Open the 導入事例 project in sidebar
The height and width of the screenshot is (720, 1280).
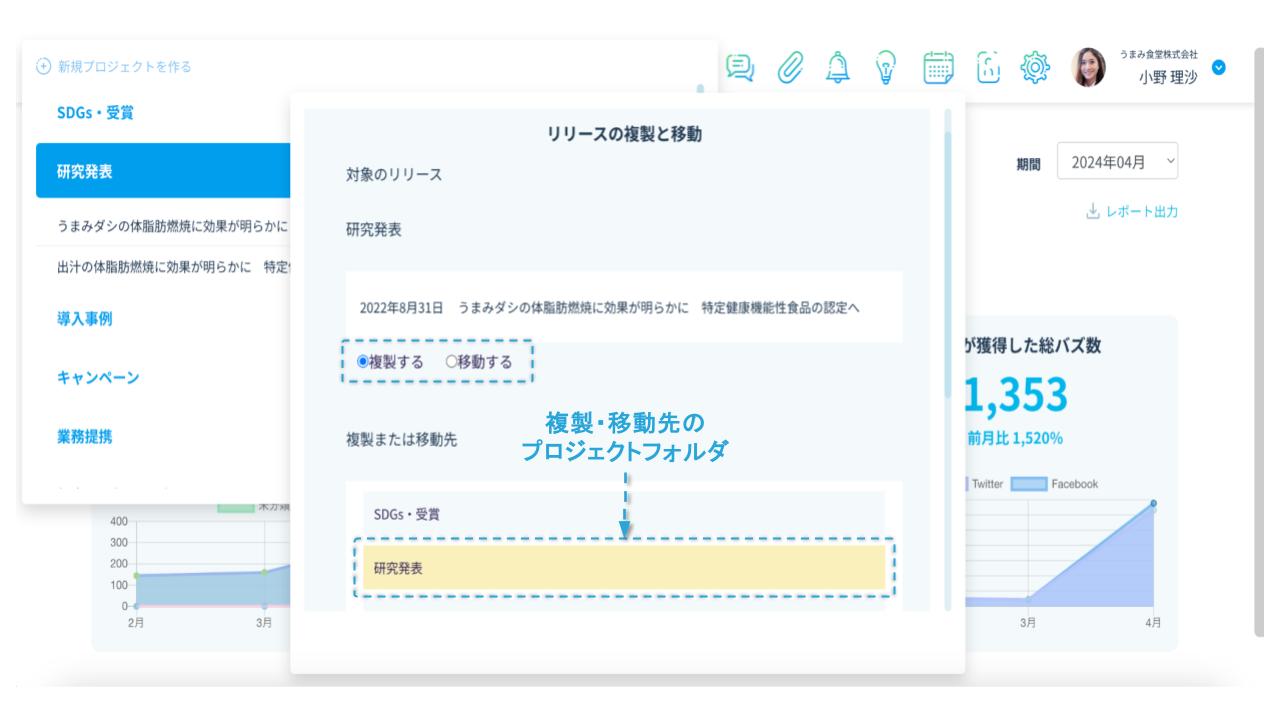84,319
